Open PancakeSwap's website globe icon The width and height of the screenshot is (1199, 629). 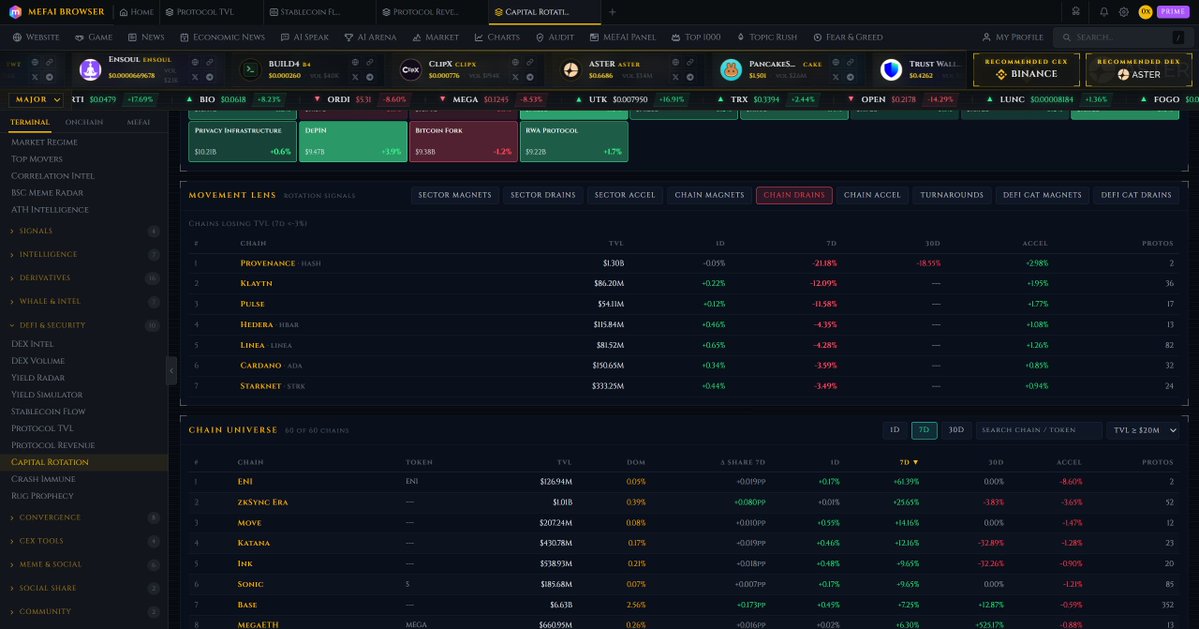coord(835,63)
